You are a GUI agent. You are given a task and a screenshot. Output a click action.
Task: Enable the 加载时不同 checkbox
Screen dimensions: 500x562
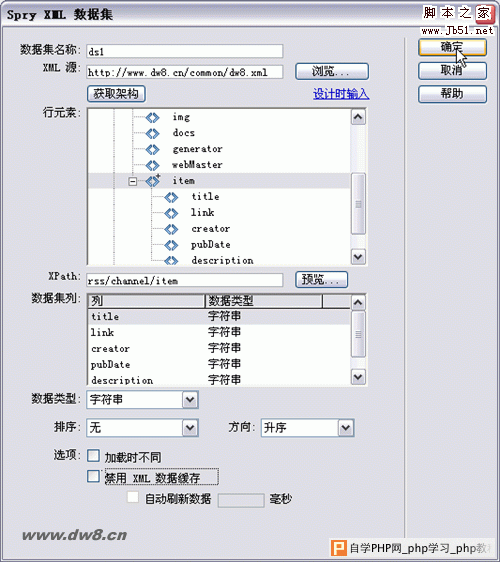pyautogui.click(x=94, y=456)
